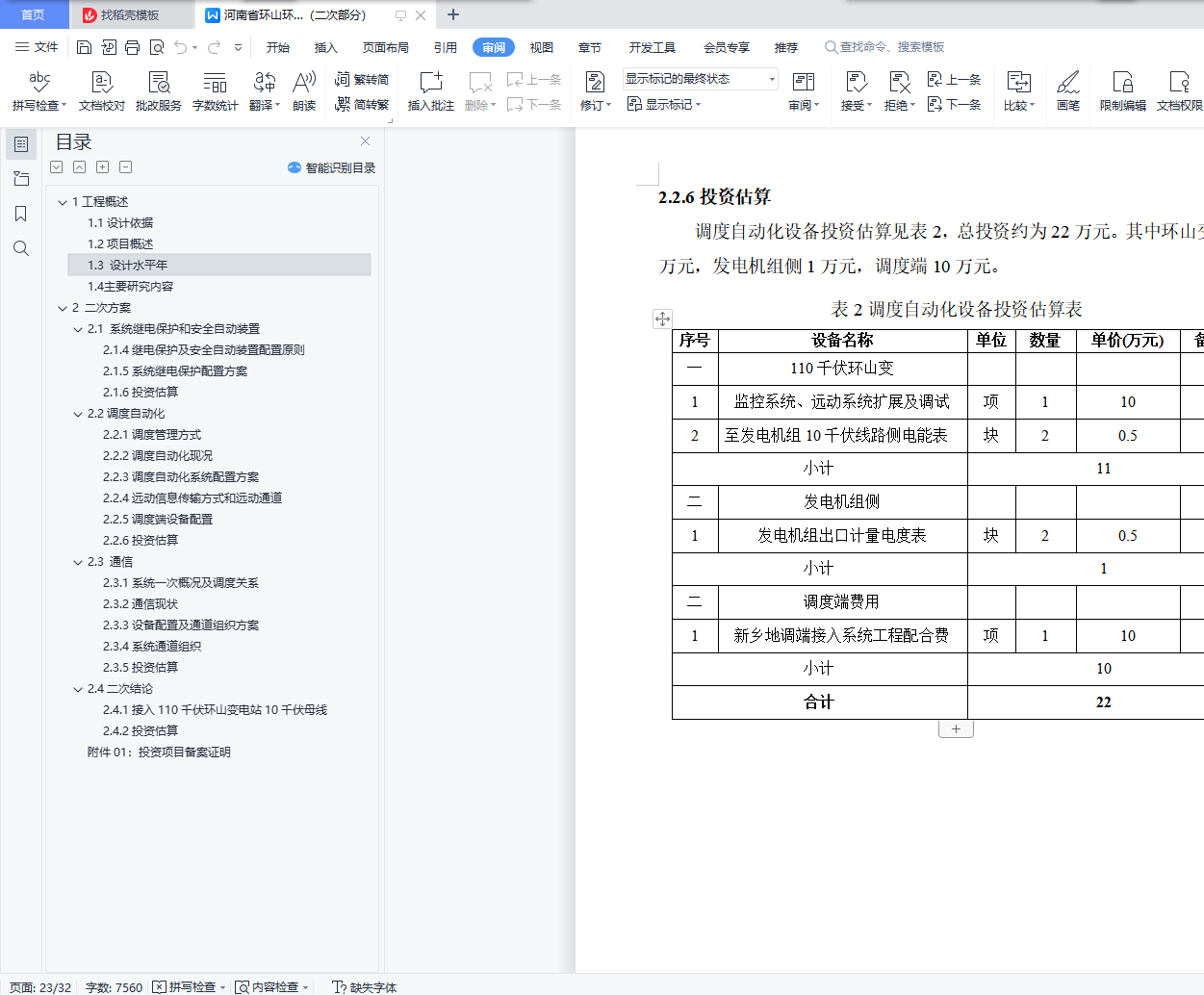This screenshot has width=1204, height=995.
Task: Collapse the '2.3 通信' node
Action: click(x=78, y=562)
